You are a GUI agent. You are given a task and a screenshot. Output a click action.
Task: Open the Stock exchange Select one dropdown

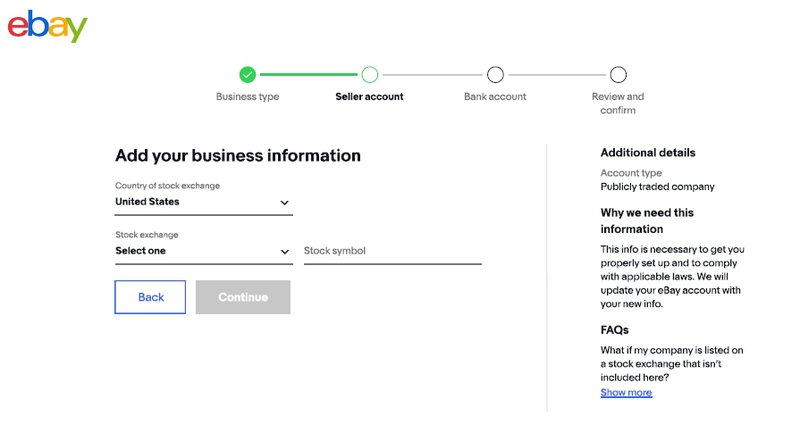pyautogui.click(x=204, y=251)
